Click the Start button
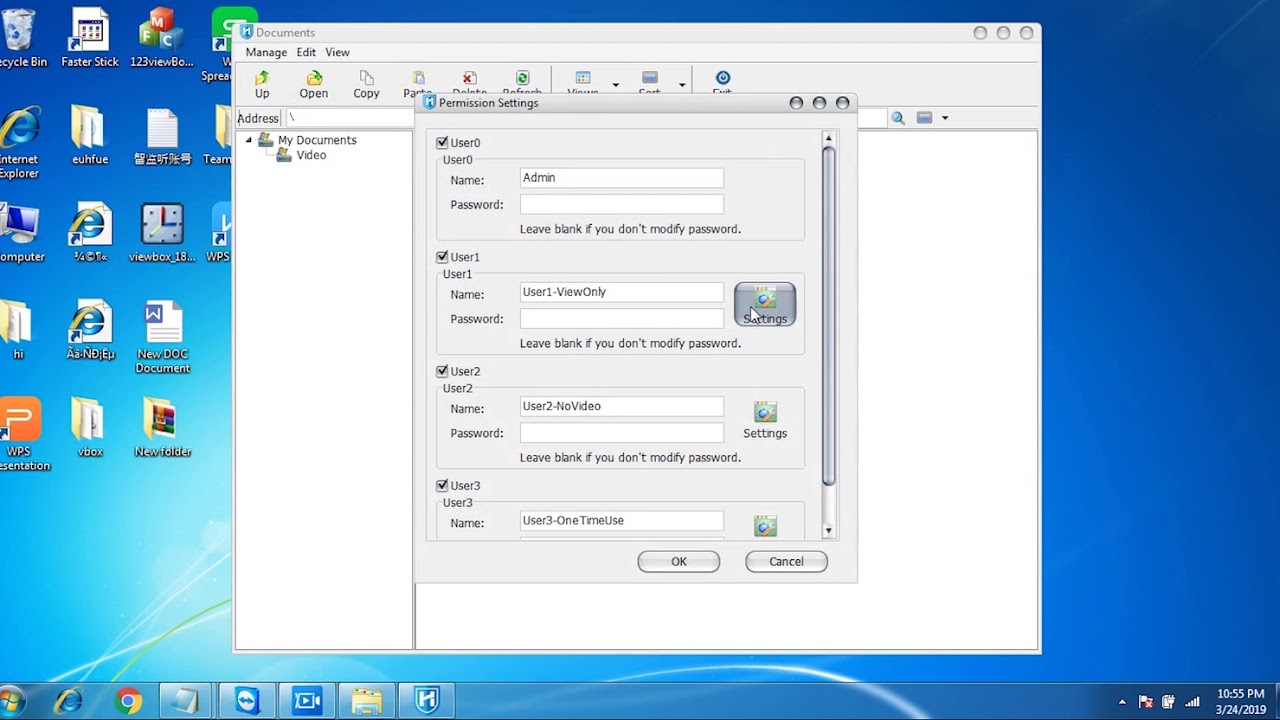 10,701
